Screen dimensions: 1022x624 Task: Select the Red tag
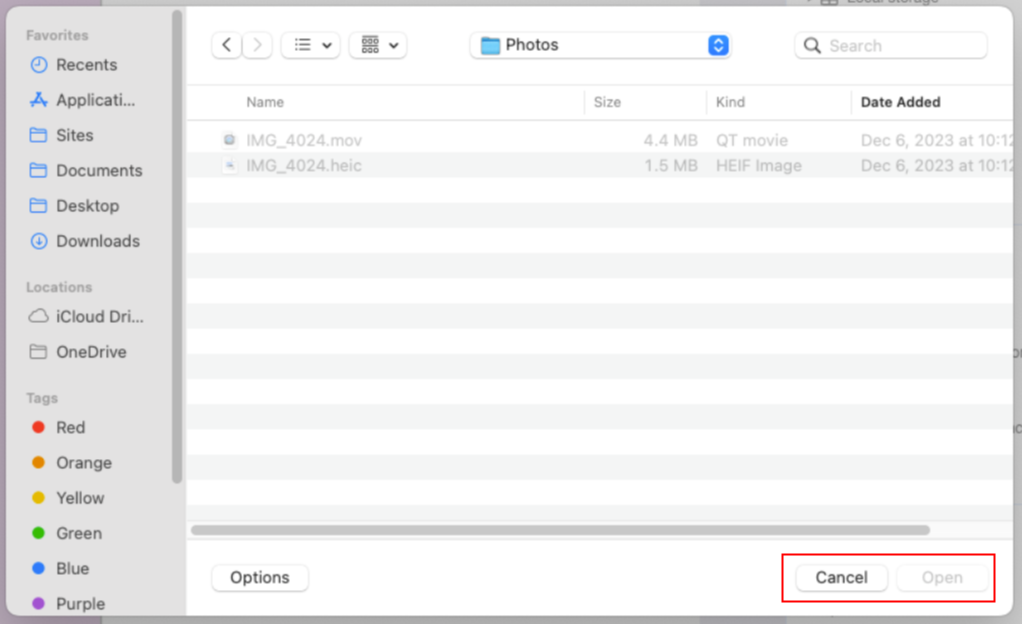click(70, 428)
